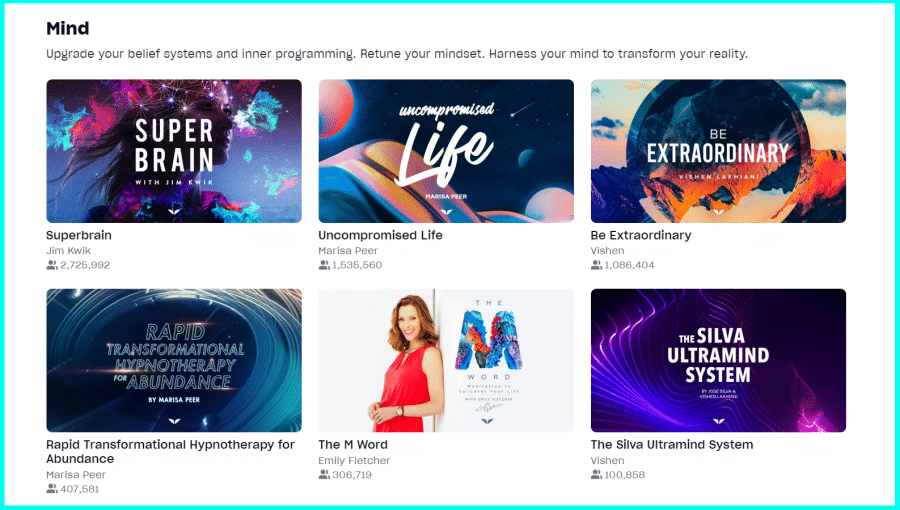Select the Superbrain title link
The width and height of the screenshot is (900, 510).
tap(79, 235)
